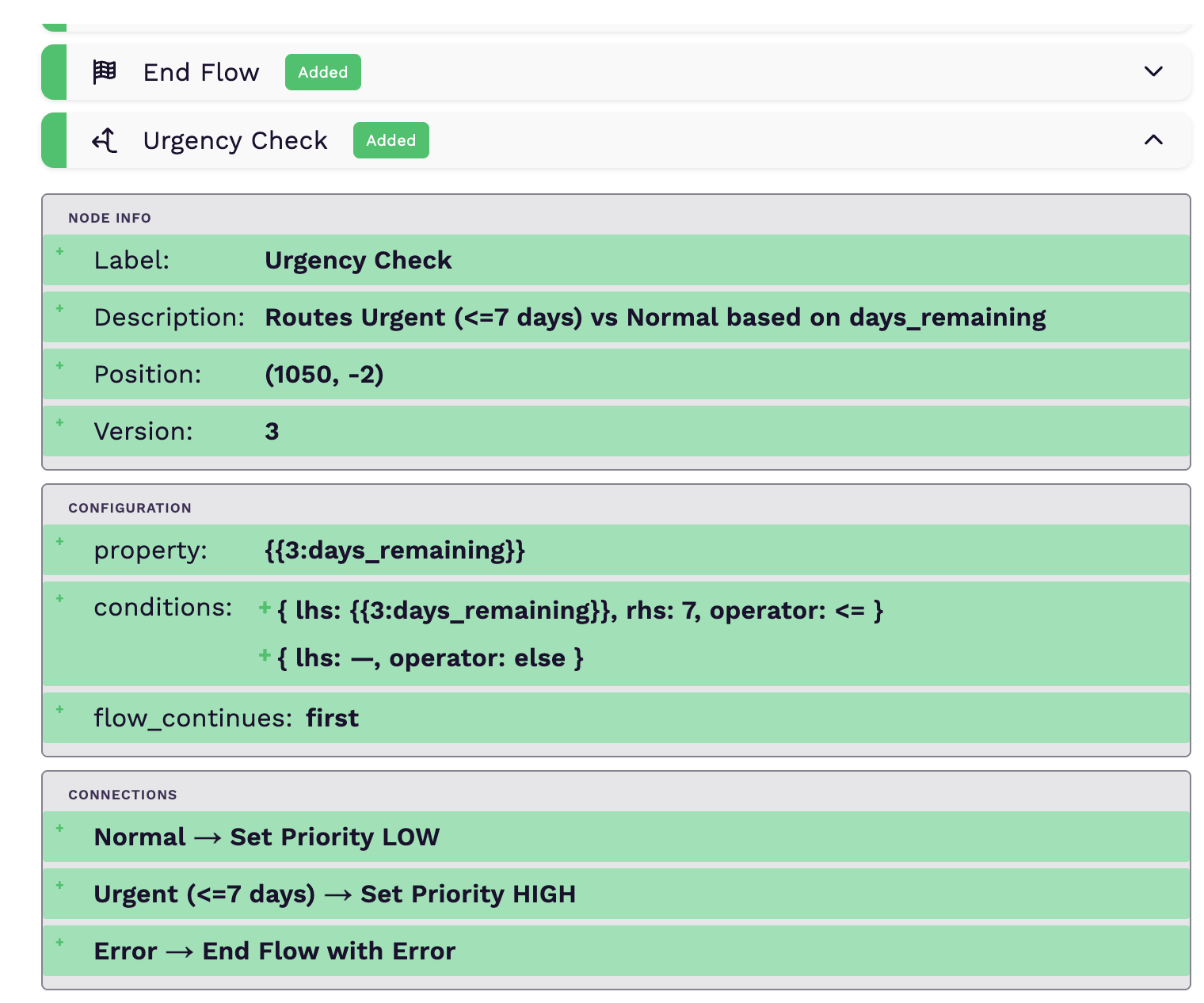
Task: Click the End Flow node title
Action: coord(201,72)
